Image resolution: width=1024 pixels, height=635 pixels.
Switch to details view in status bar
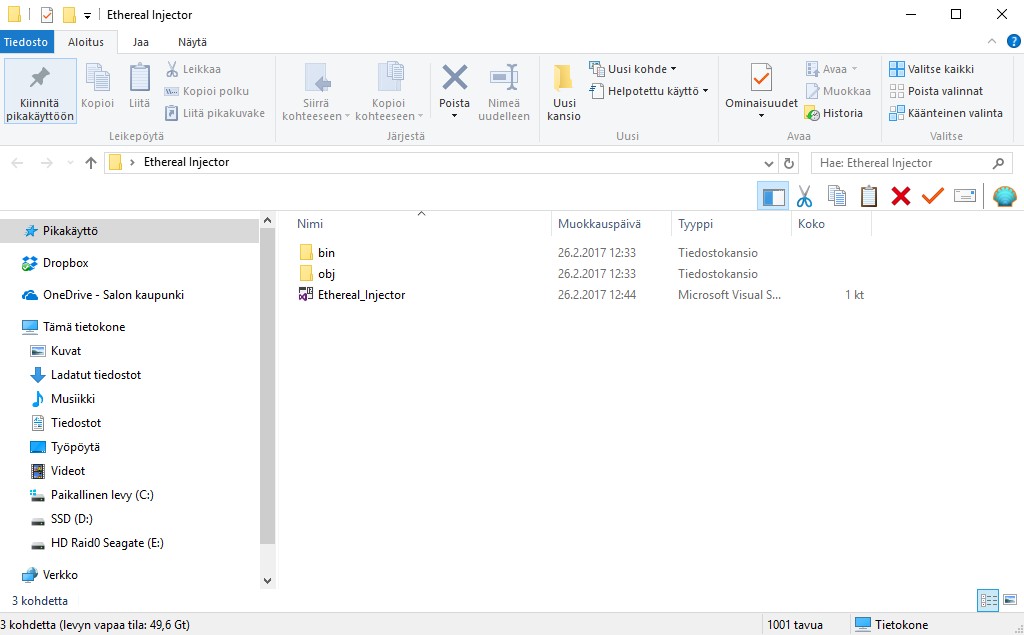click(x=988, y=600)
